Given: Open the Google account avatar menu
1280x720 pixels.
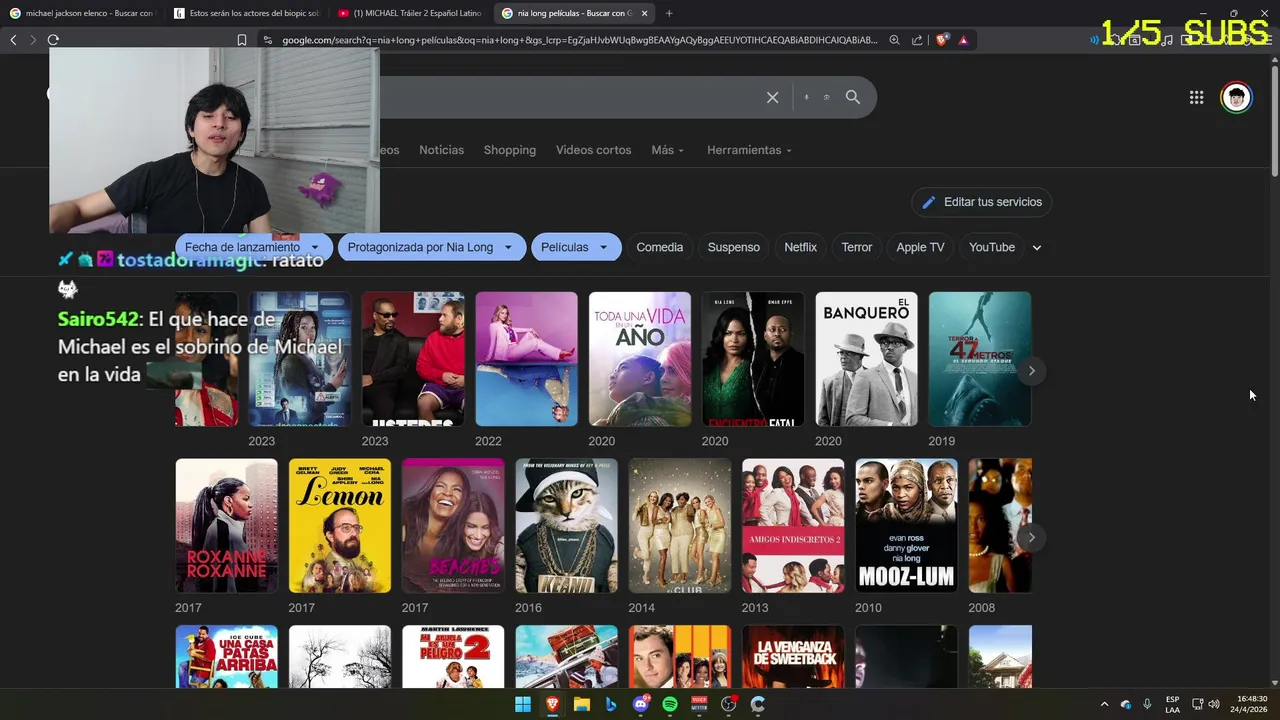Looking at the screenshot, I should point(1237,97).
